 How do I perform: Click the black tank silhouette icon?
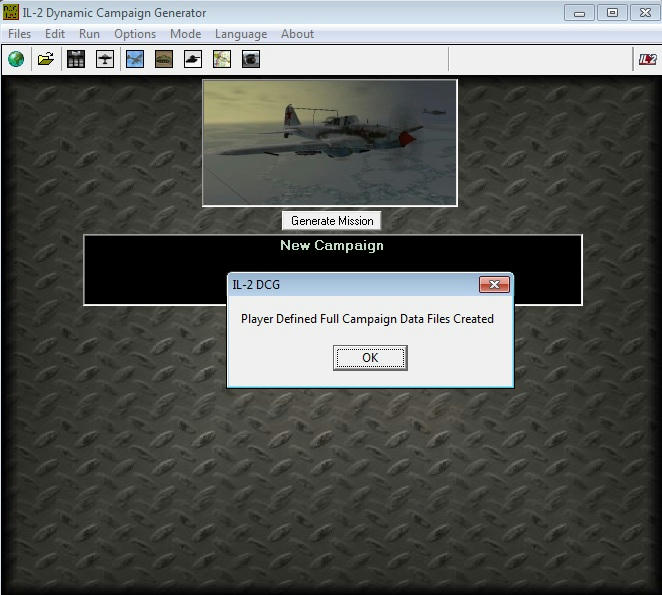(193, 59)
